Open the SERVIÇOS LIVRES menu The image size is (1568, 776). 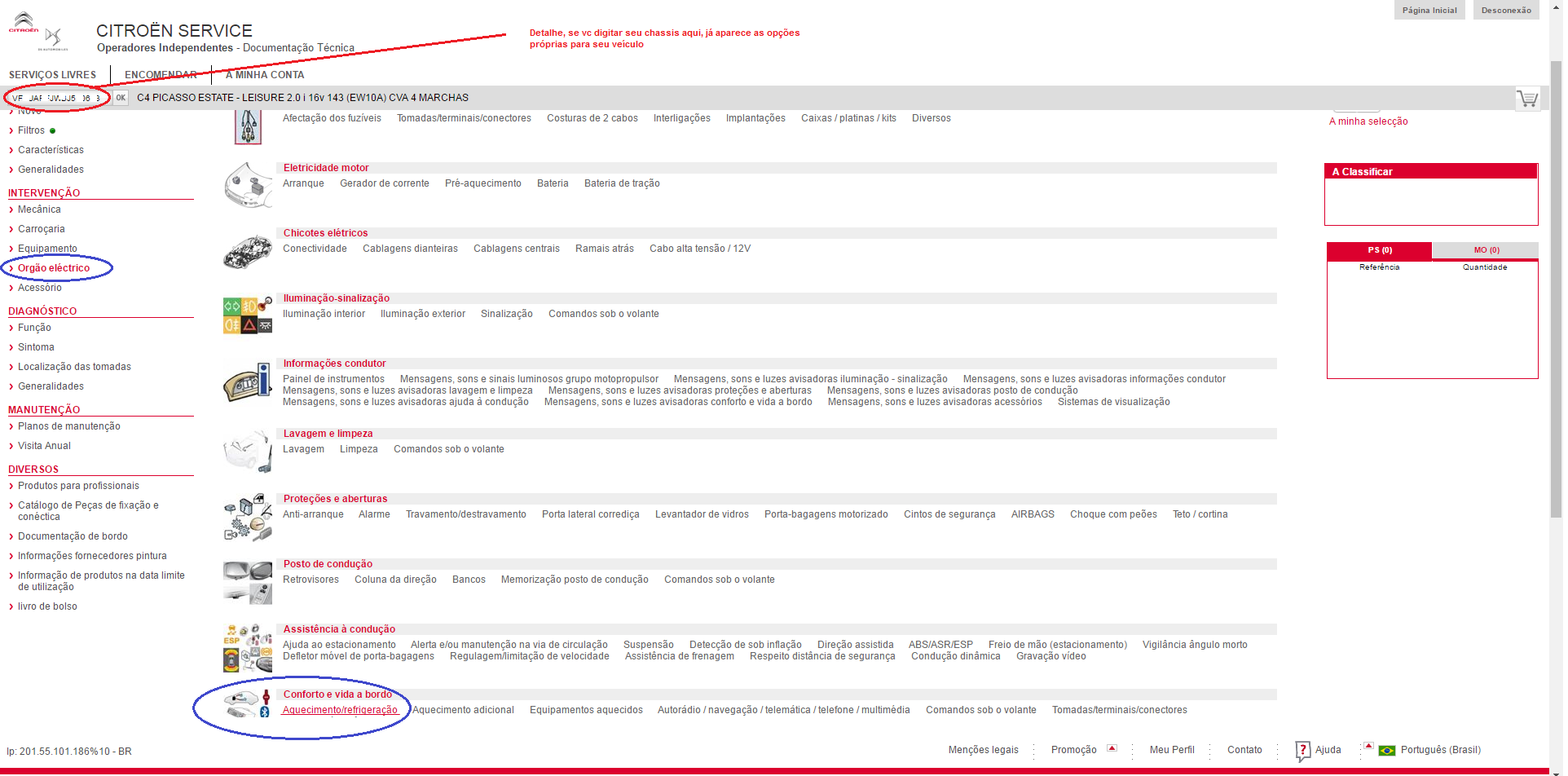pos(52,75)
